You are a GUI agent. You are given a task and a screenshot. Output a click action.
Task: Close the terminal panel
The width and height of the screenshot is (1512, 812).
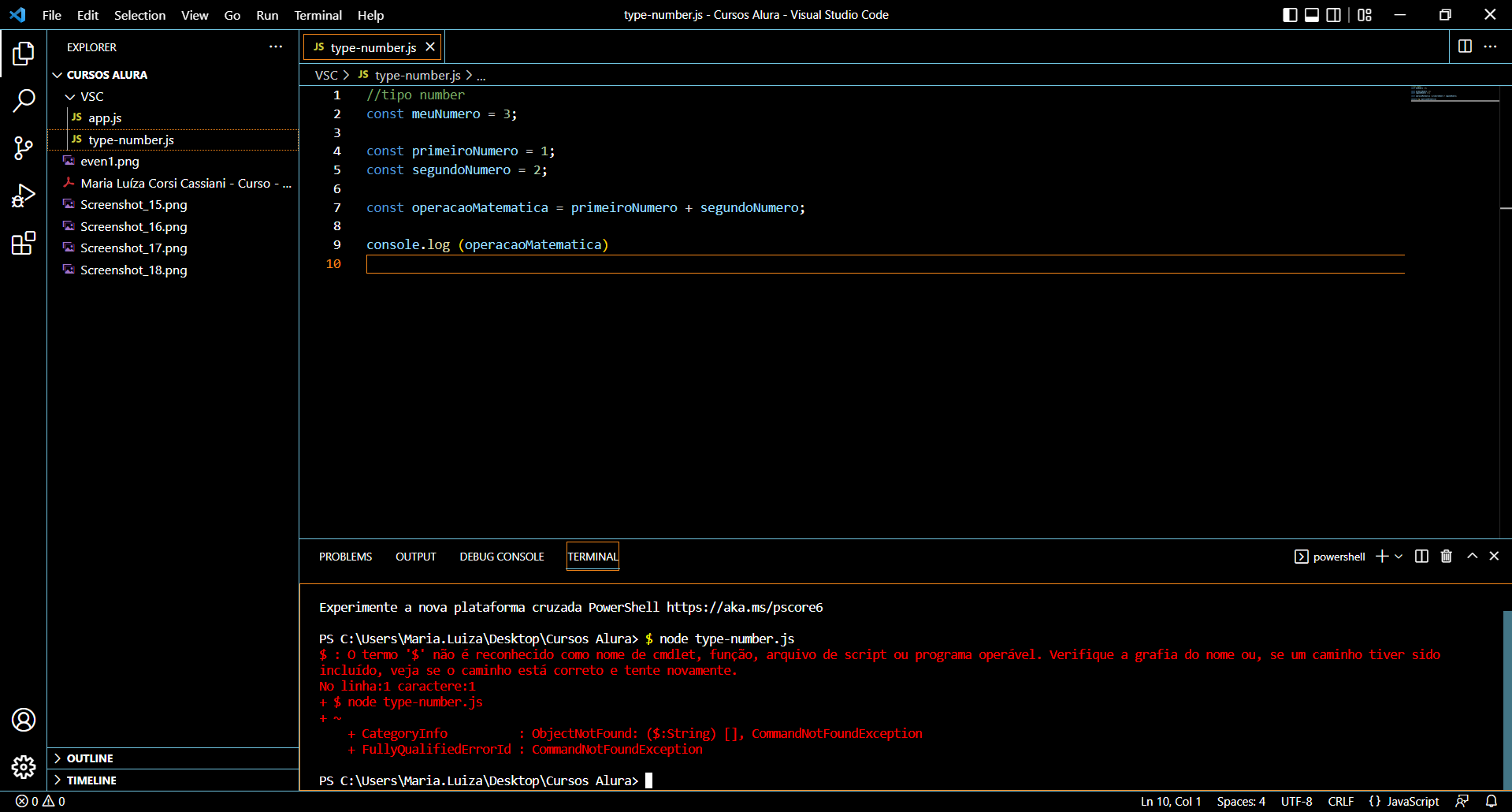click(1494, 556)
